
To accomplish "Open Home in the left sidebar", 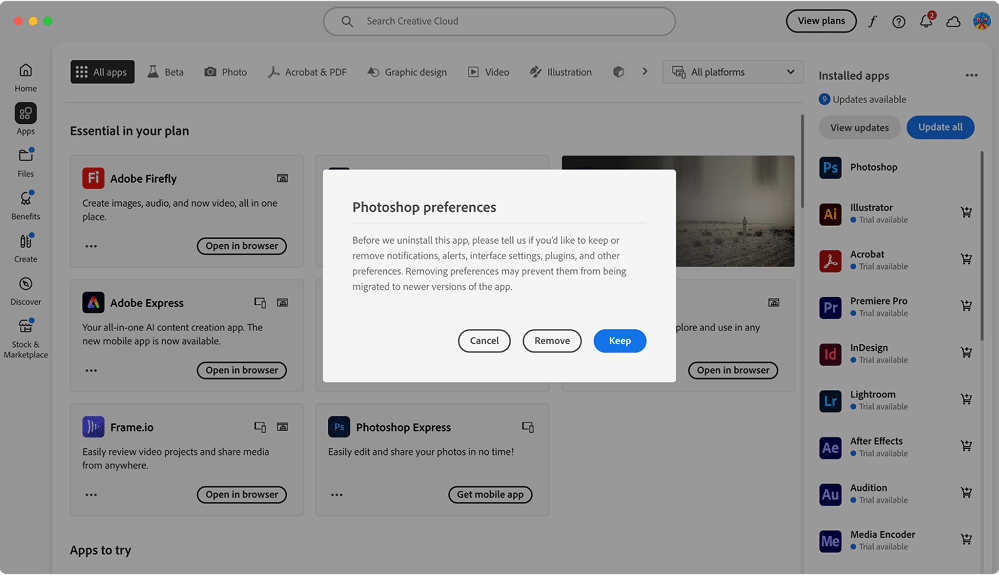I will [x=25, y=78].
